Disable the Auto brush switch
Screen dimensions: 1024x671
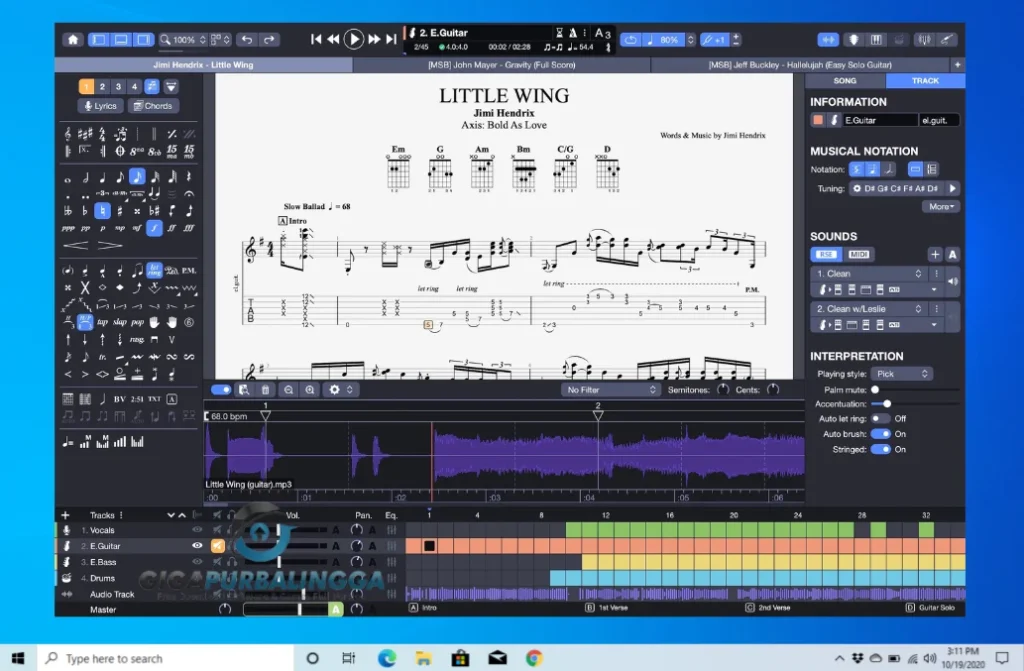tap(880, 434)
